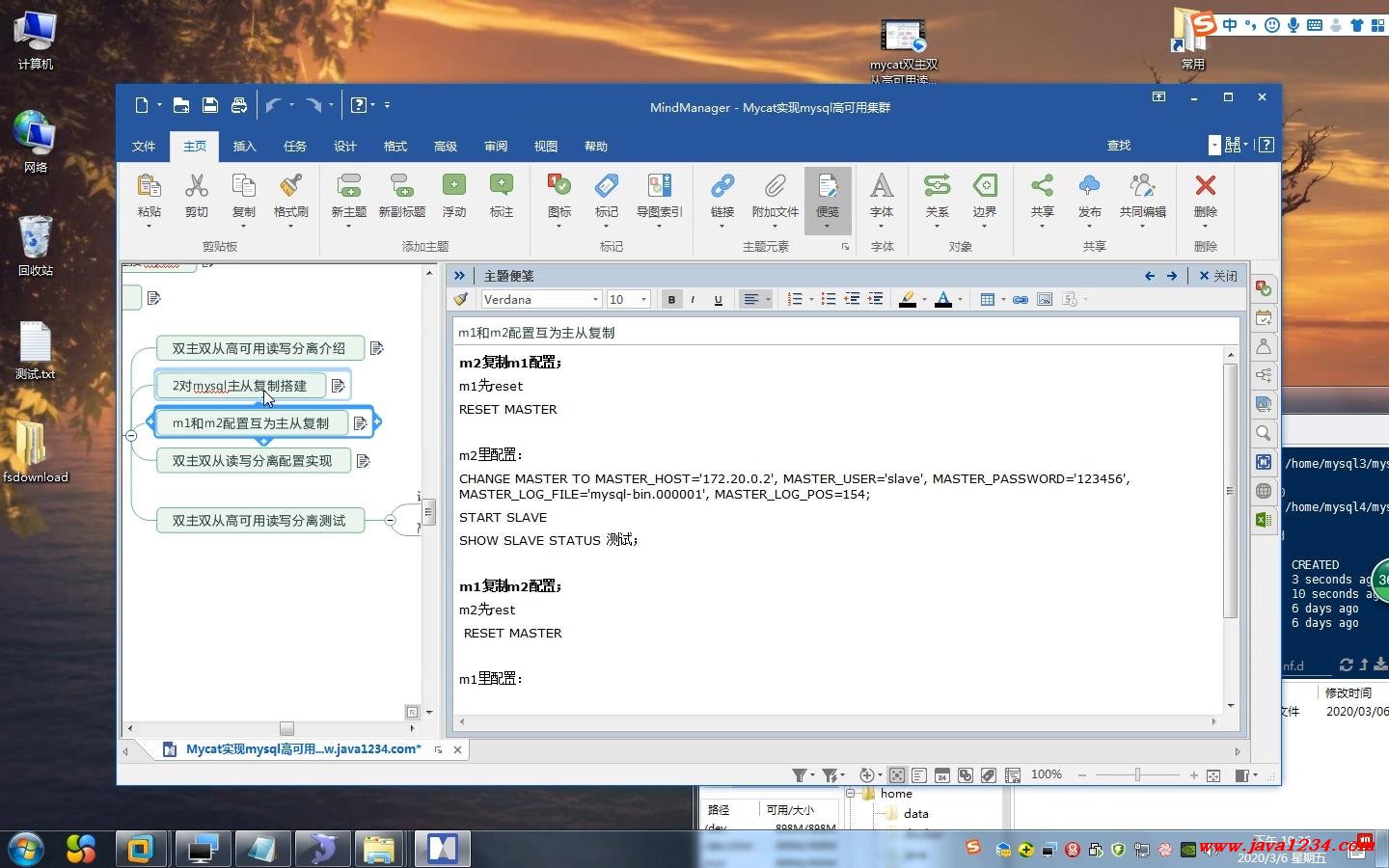Select topic 双主双从高可用读写分离介绍
This screenshot has width=1389, height=868.
(x=259, y=348)
